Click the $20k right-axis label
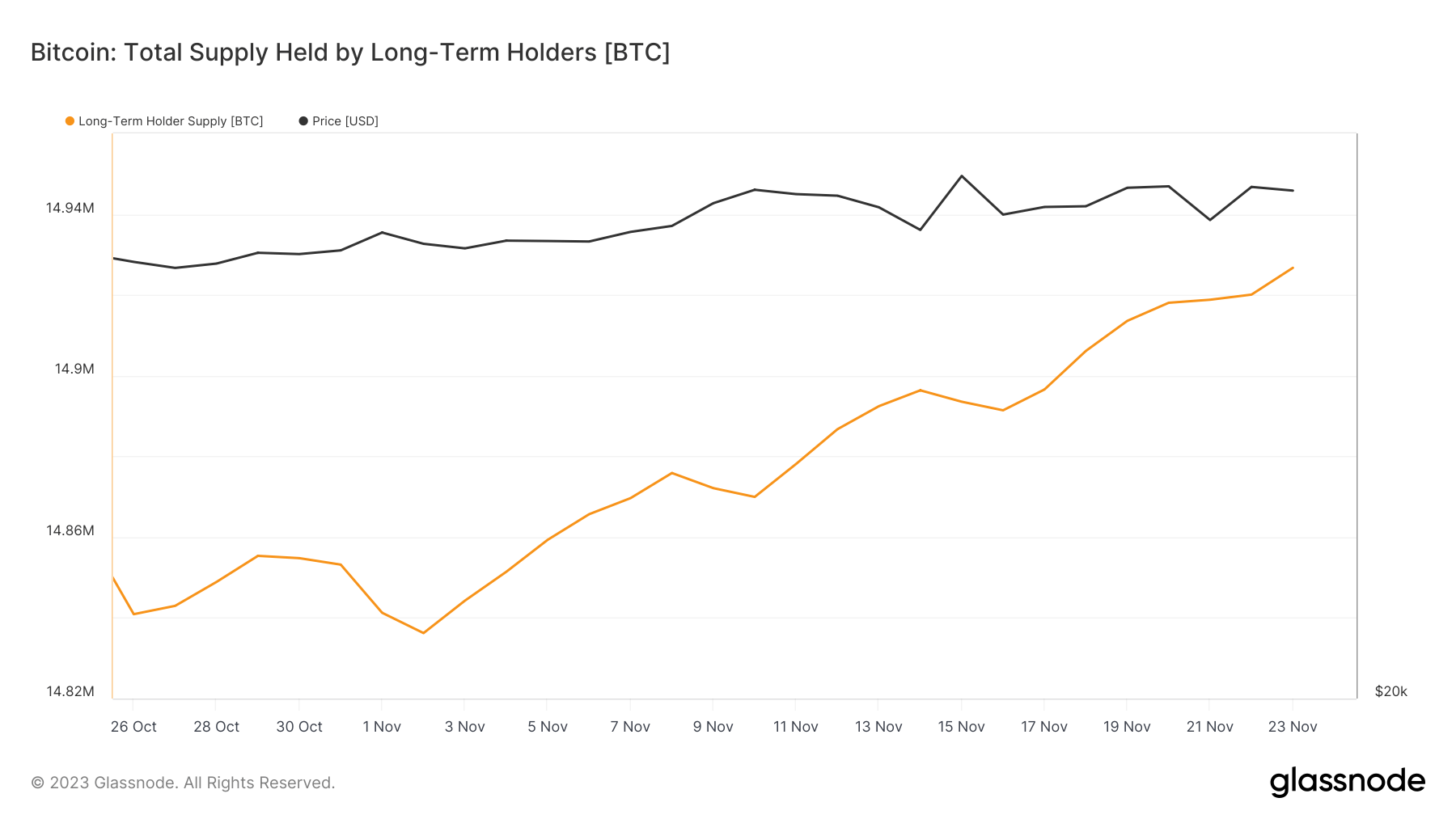 (x=1391, y=692)
